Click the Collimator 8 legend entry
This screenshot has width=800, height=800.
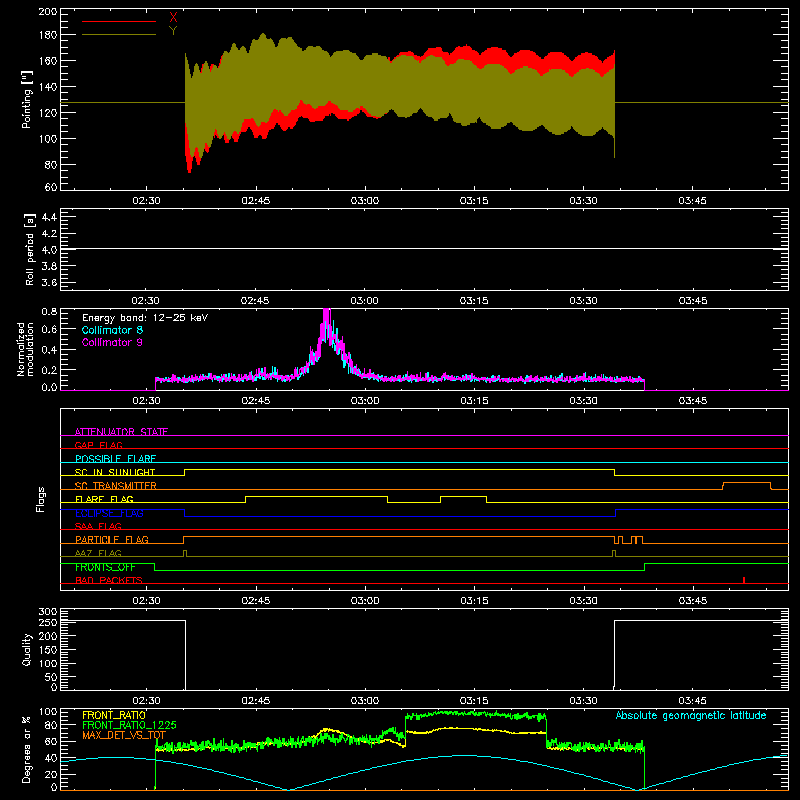point(112,330)
